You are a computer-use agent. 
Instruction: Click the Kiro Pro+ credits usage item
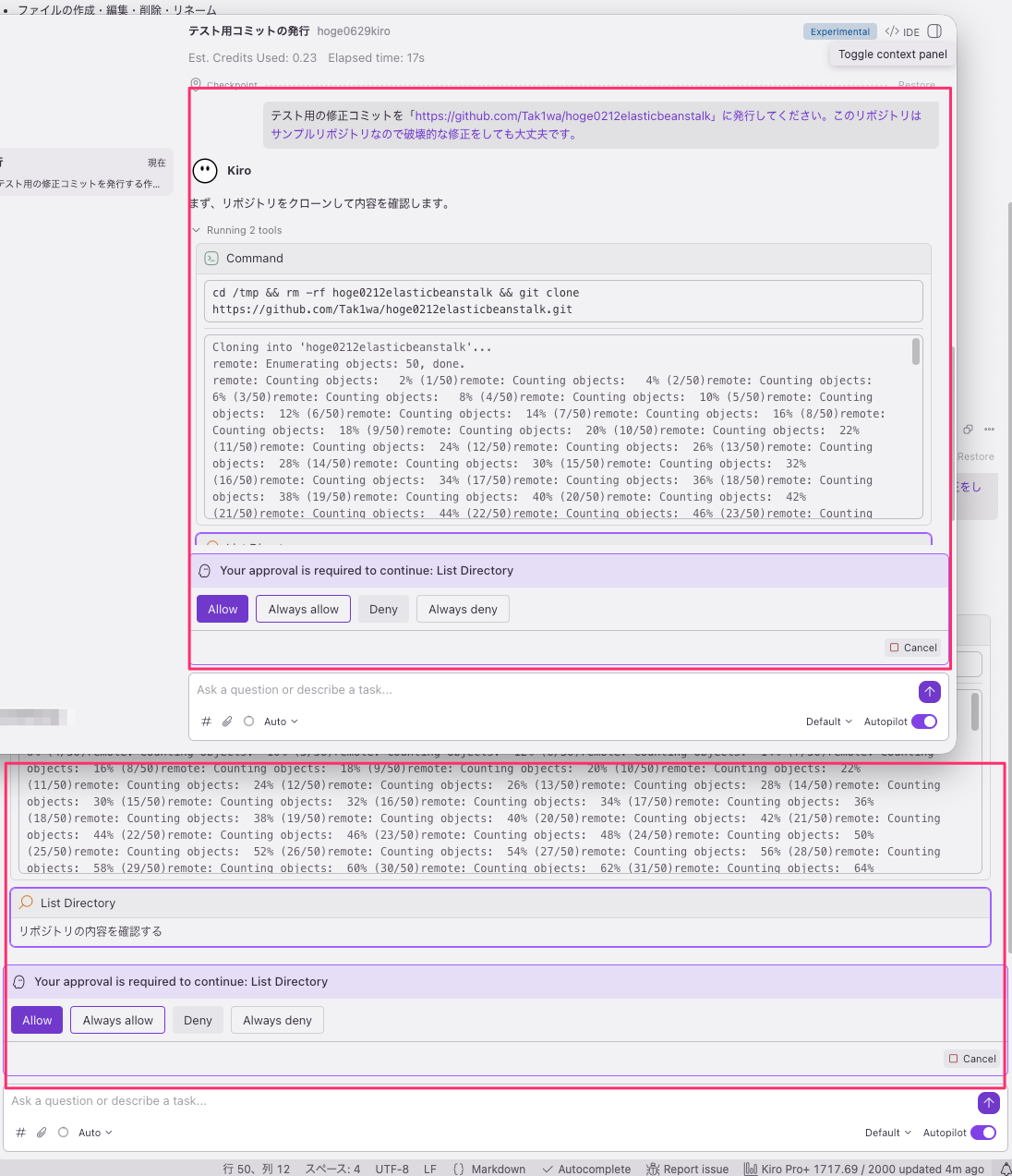(x=864, y=1169)
